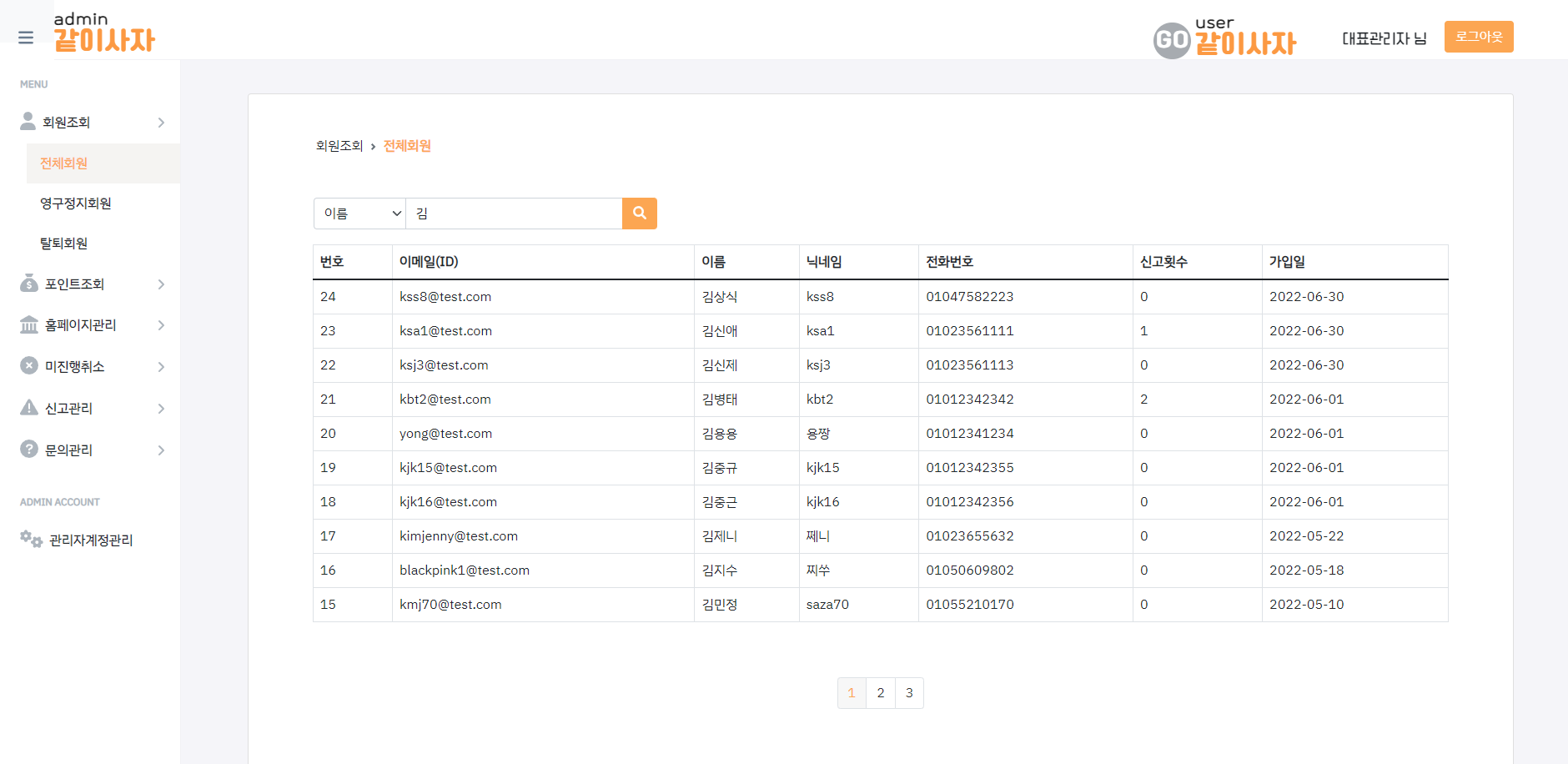Click the 관리자계정관리 gears icon
Image resolution: width=1568 pixels, height=764 pixels.
[x=31, y=539]
